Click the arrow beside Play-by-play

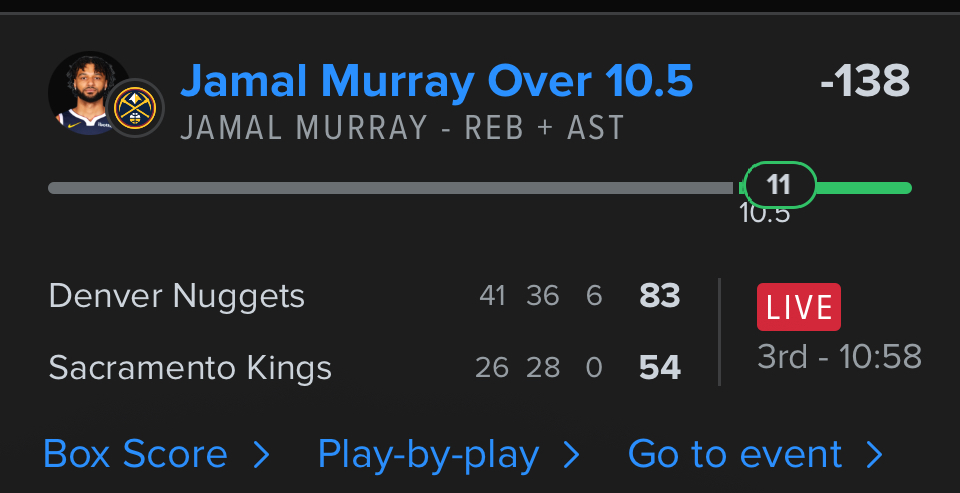[572, 456]
